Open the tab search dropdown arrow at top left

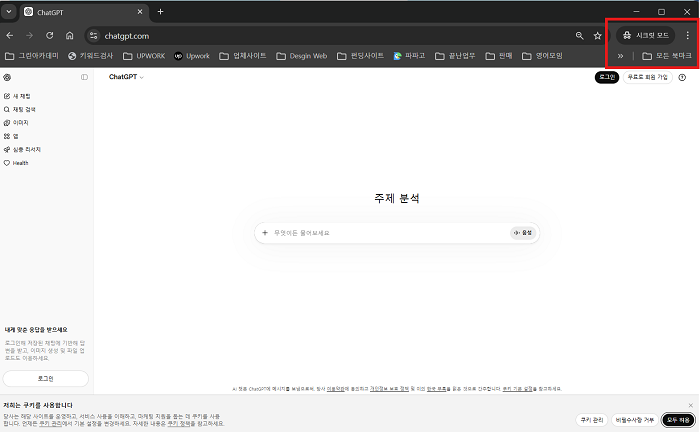tap(8, 12)
